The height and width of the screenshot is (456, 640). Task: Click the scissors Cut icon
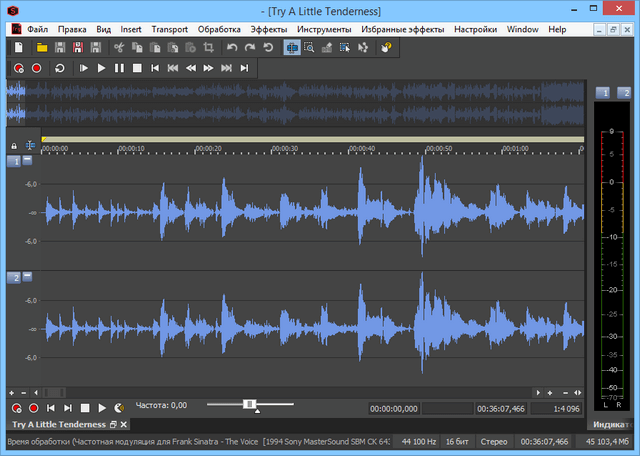coord(118,47)
